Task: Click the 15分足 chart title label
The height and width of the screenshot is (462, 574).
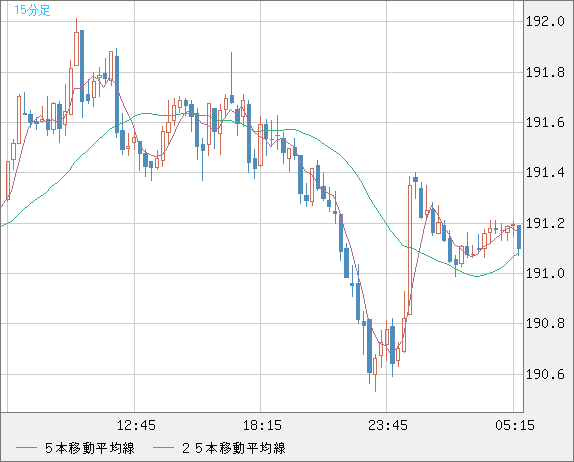Action: 32,10
